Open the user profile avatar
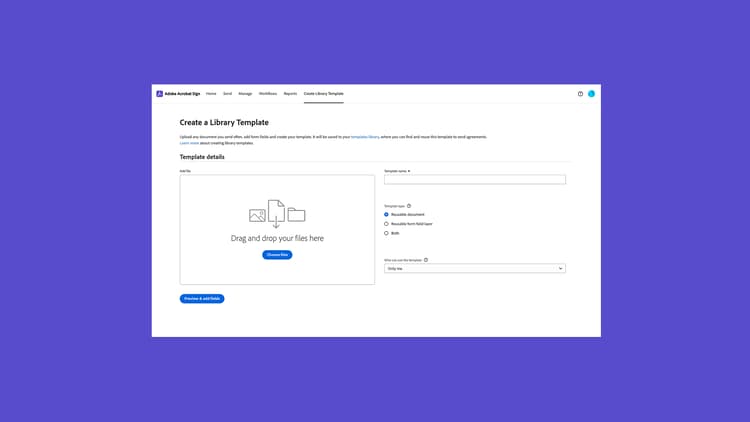 pos(591,94)
